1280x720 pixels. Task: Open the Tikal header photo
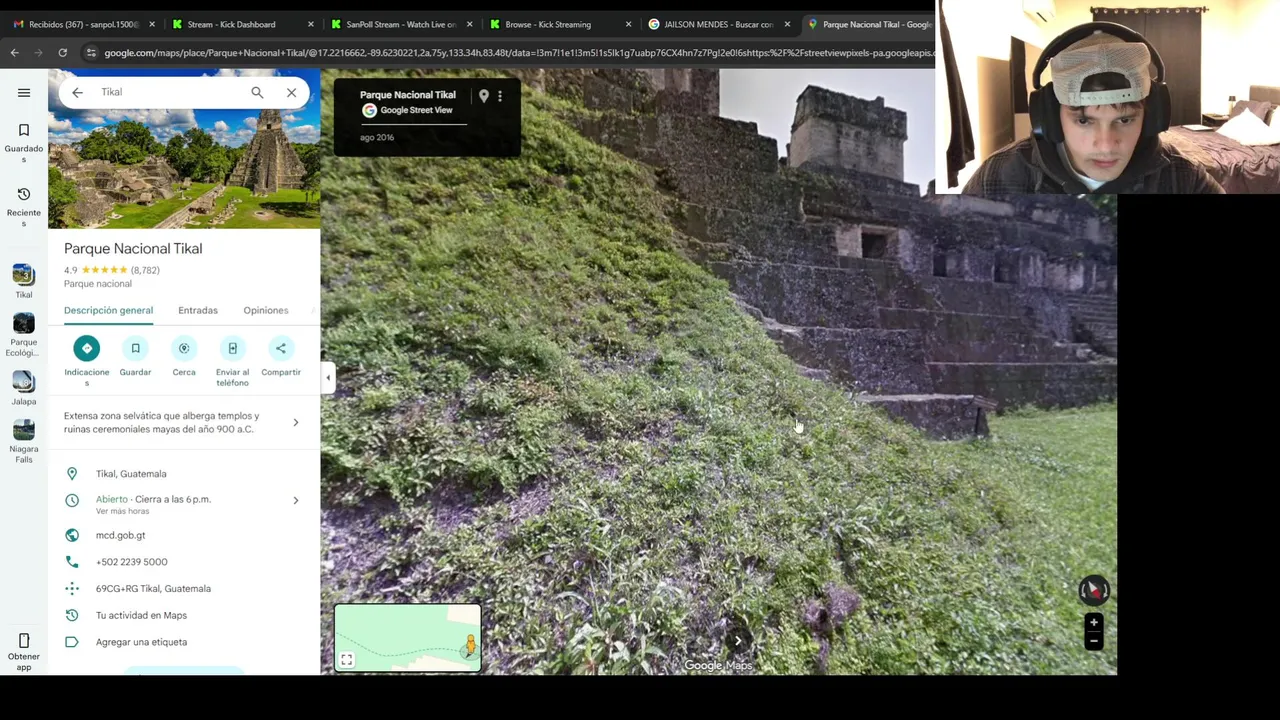click(x=184, y=148)
